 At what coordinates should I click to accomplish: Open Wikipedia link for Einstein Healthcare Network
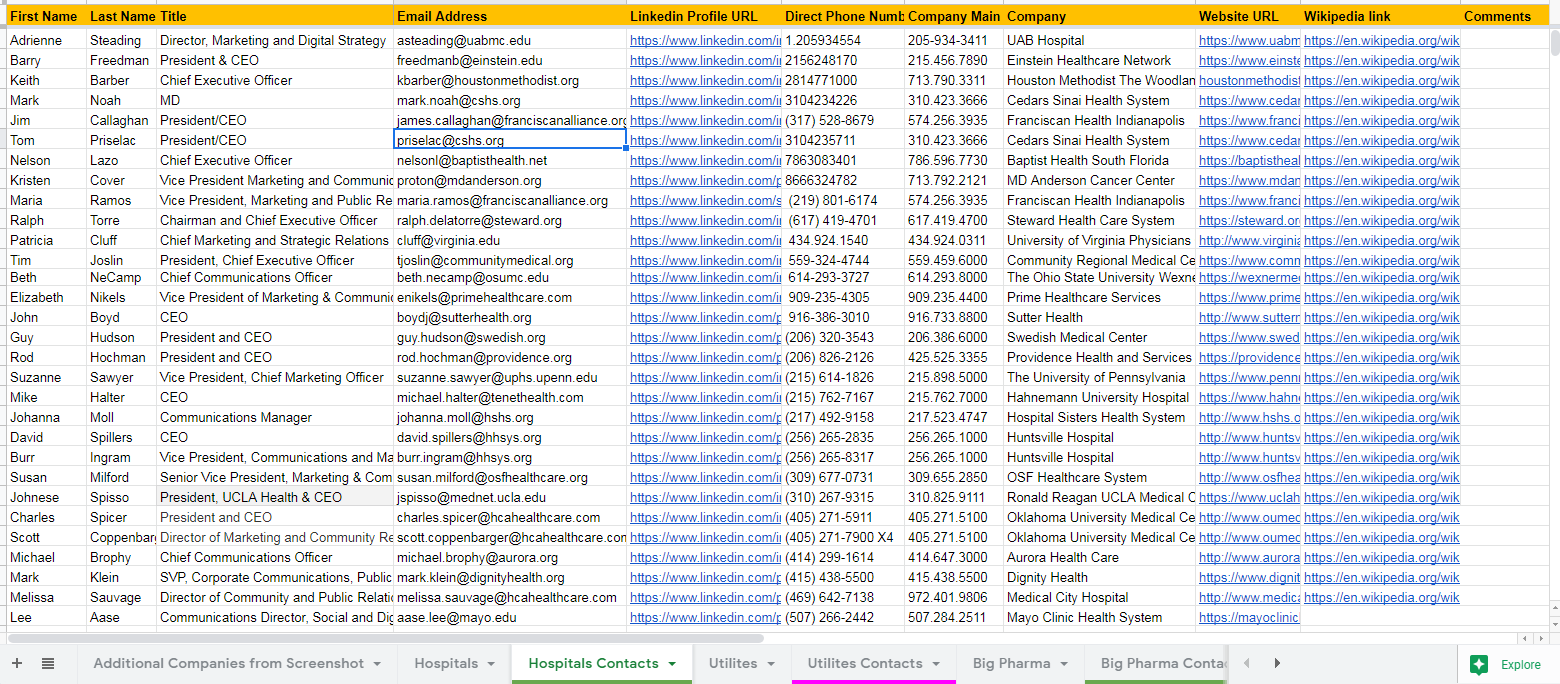[1381, 60]
